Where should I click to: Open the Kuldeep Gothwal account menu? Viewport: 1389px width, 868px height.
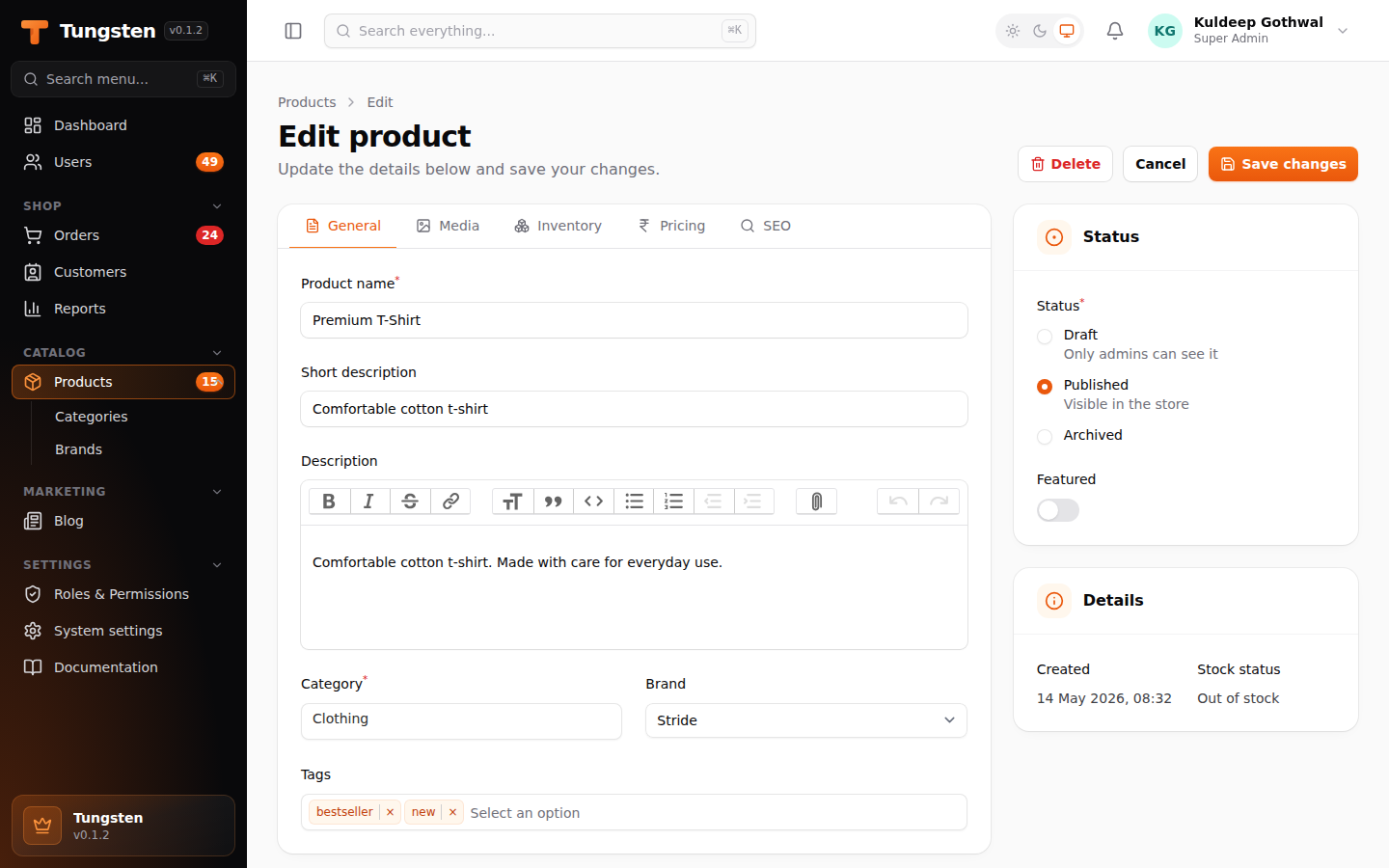(1249, 31)
